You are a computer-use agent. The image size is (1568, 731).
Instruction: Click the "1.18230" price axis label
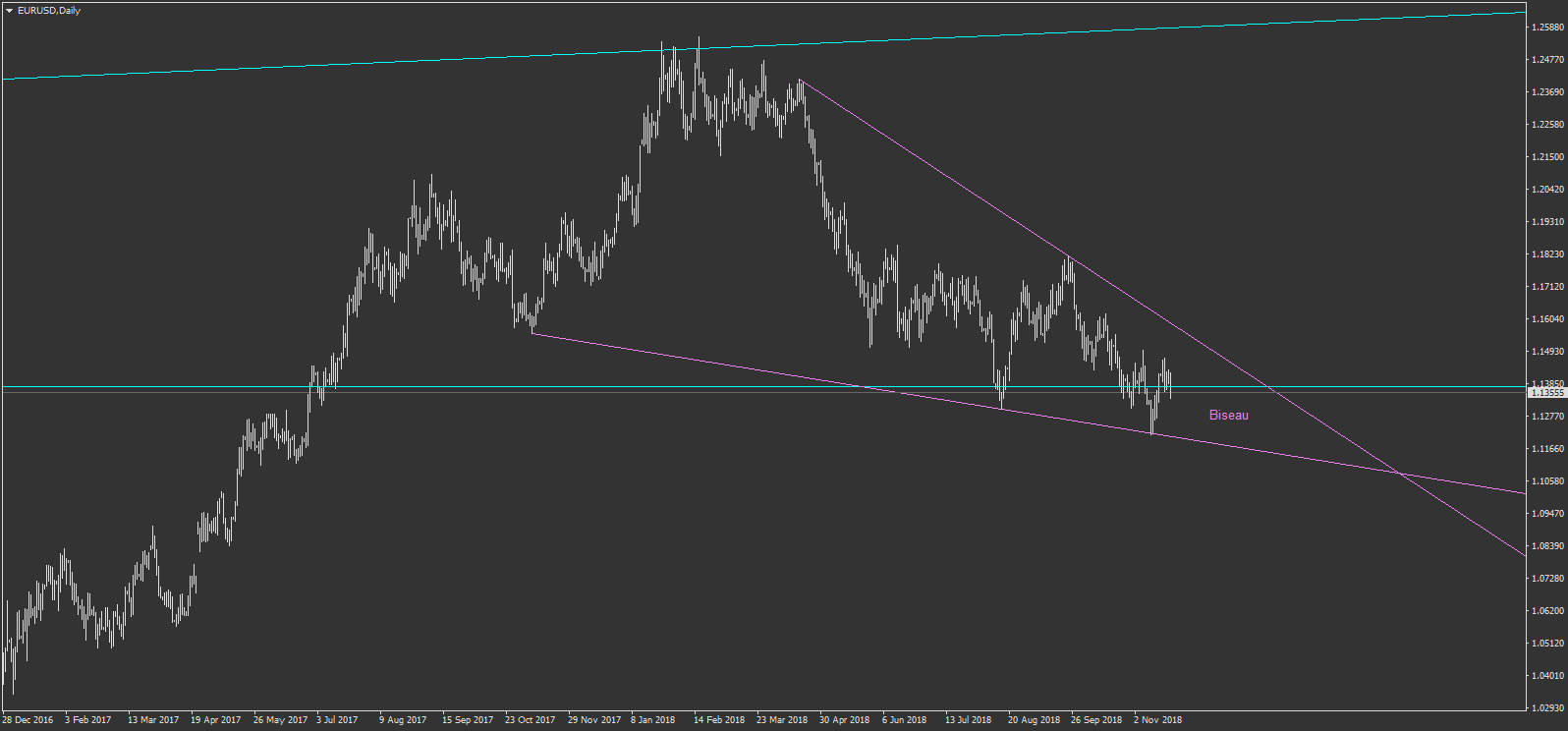click(1547, 254)
